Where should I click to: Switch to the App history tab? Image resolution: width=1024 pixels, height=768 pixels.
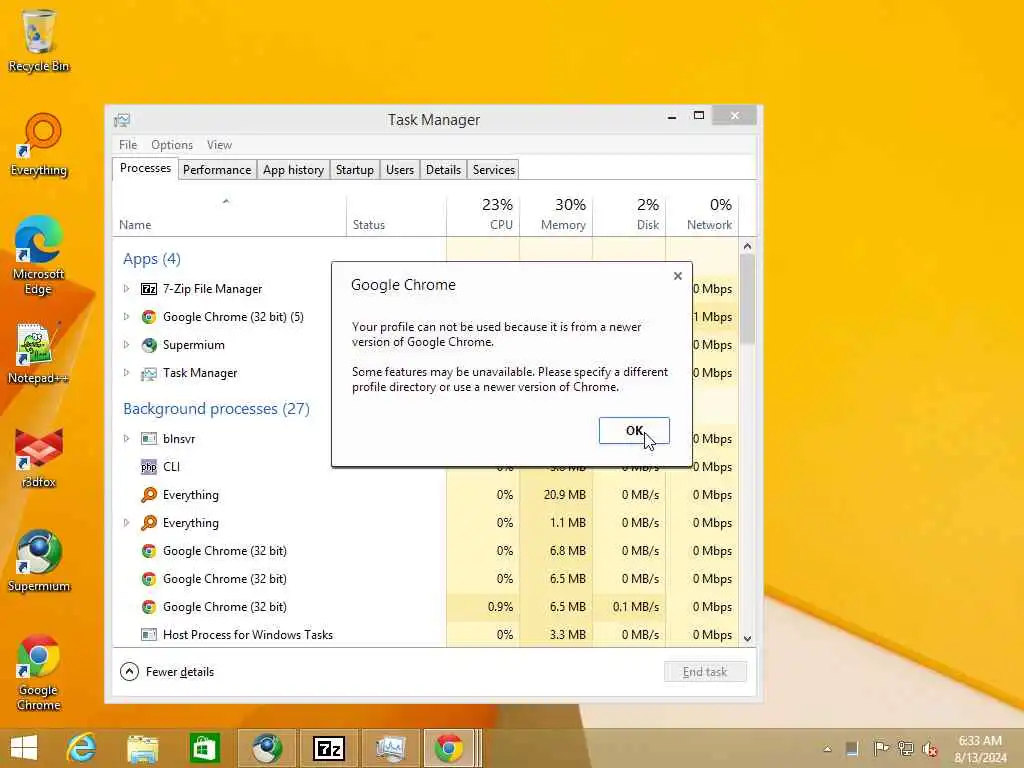[x=293, y=170]
